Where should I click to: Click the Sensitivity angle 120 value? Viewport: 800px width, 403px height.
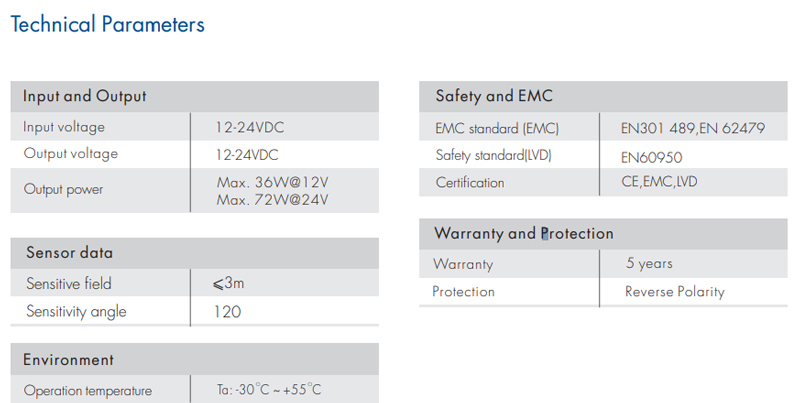227,312
